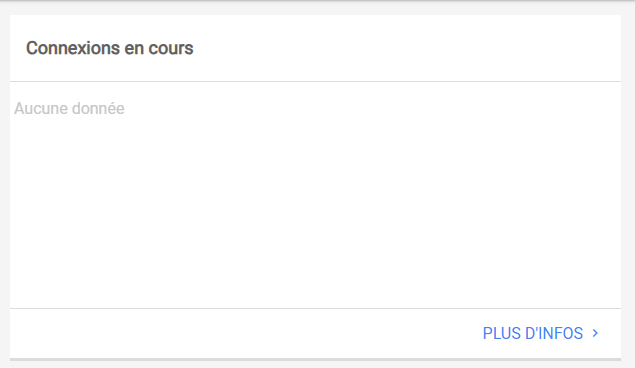The width and height of the screenshot is (635, 368).
Task: Click the word Connexions in the card title
Action: click(x=73, y=48)
